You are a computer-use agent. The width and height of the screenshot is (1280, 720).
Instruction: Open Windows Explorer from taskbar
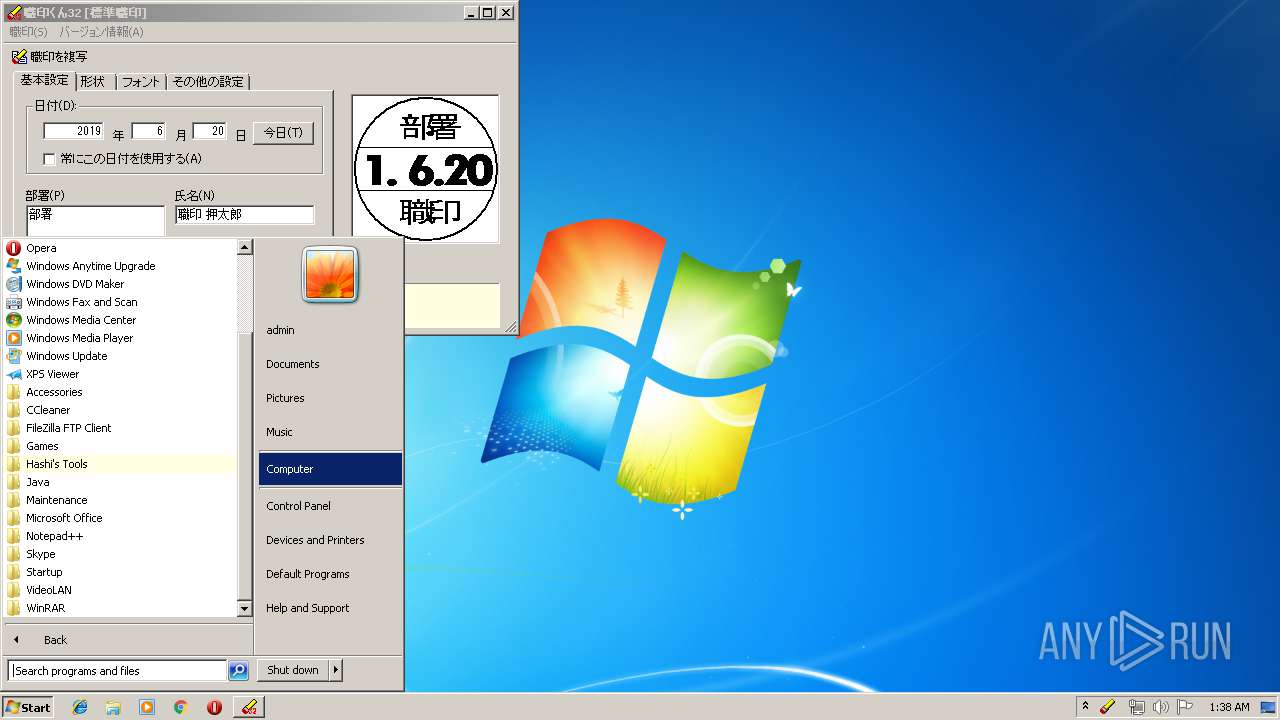pyautogui.click(x=113, y=707)
